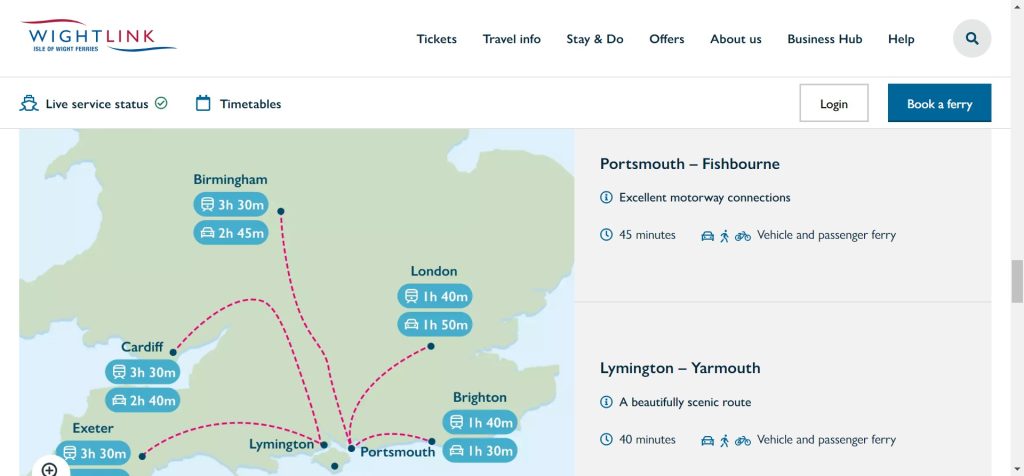
Task: Click the calendar icon beside Timetables
Action: pos(203,103)
